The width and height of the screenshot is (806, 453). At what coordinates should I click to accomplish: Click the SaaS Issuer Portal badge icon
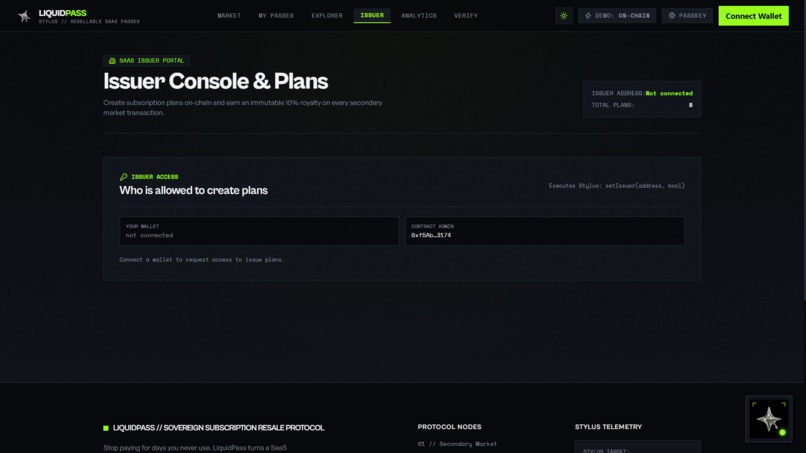point(112,61)
